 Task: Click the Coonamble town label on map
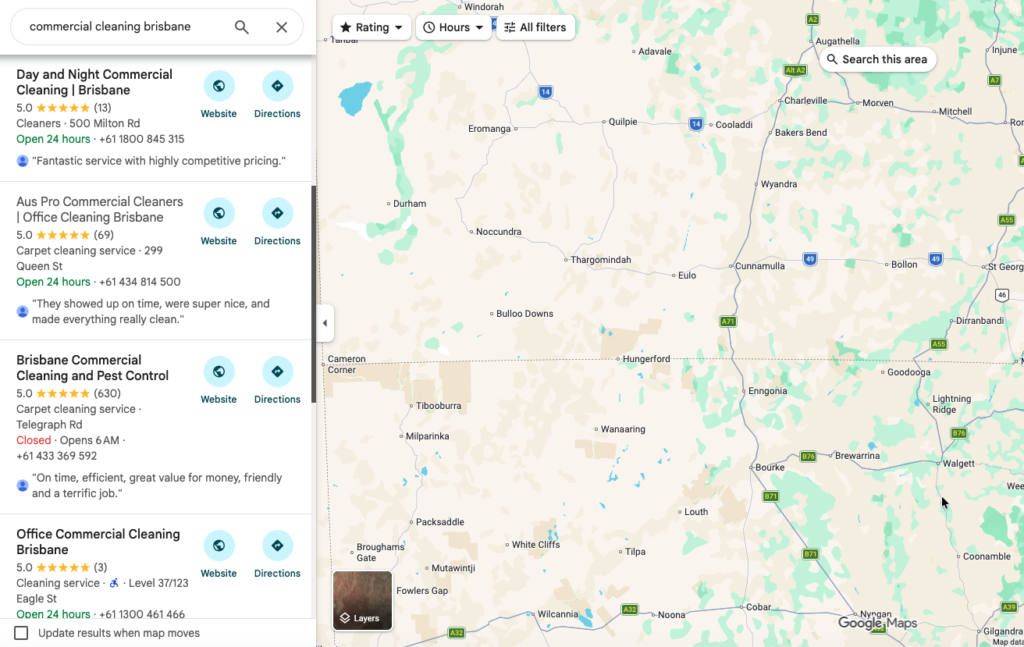[987, 556]
